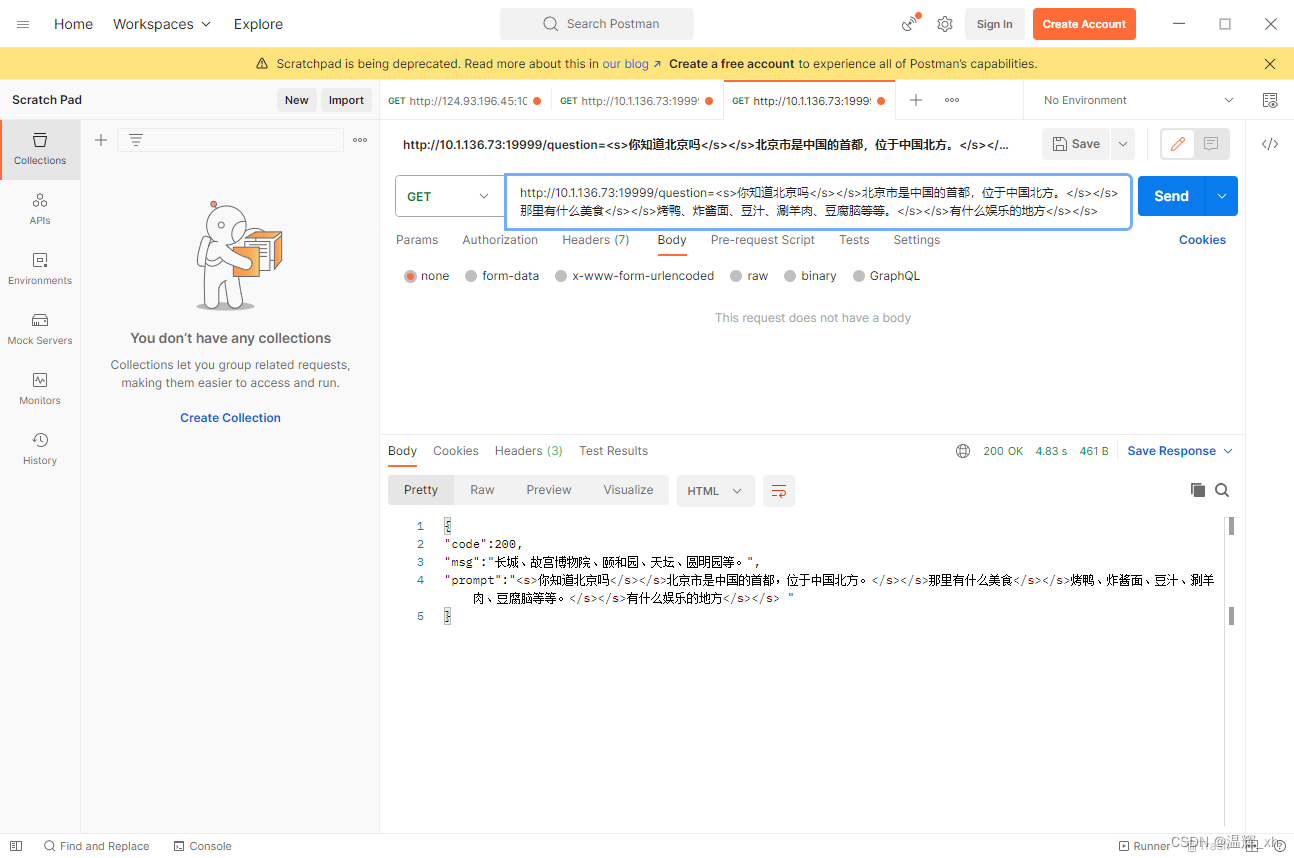Switch response view to Preview
This screenshot has width=1294, height=858.
point(549,490)
